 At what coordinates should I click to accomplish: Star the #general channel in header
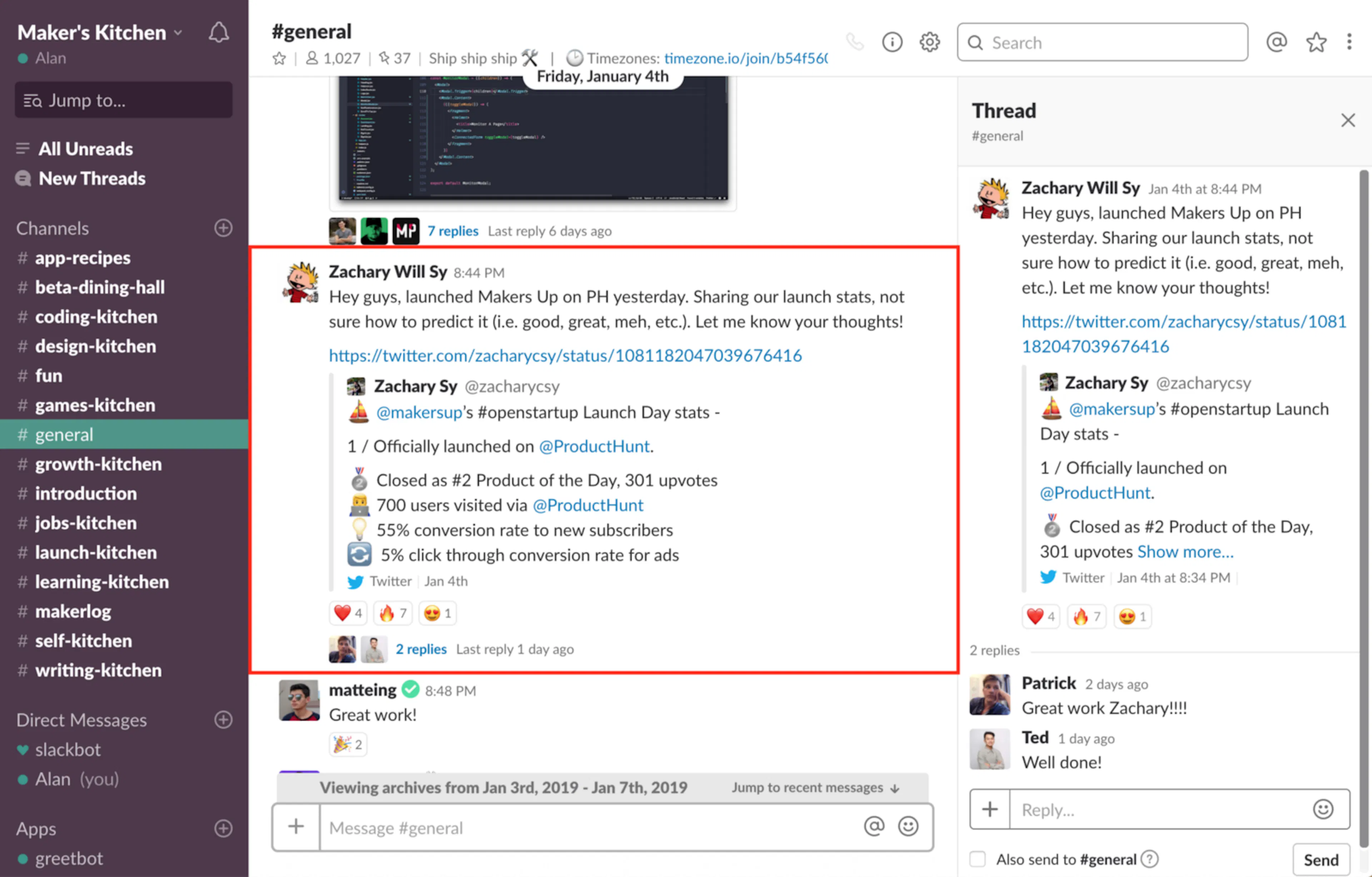[279, 58]
